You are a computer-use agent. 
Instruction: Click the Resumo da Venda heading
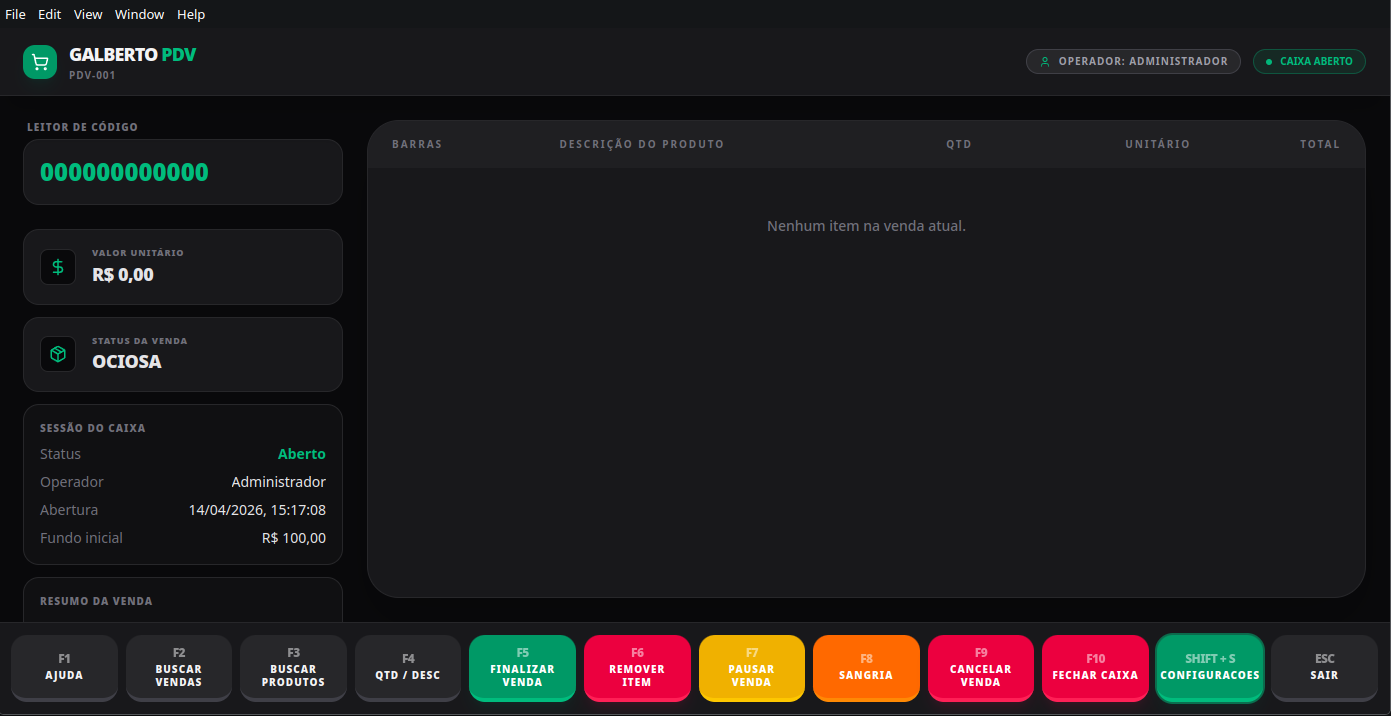pos(96,601)
